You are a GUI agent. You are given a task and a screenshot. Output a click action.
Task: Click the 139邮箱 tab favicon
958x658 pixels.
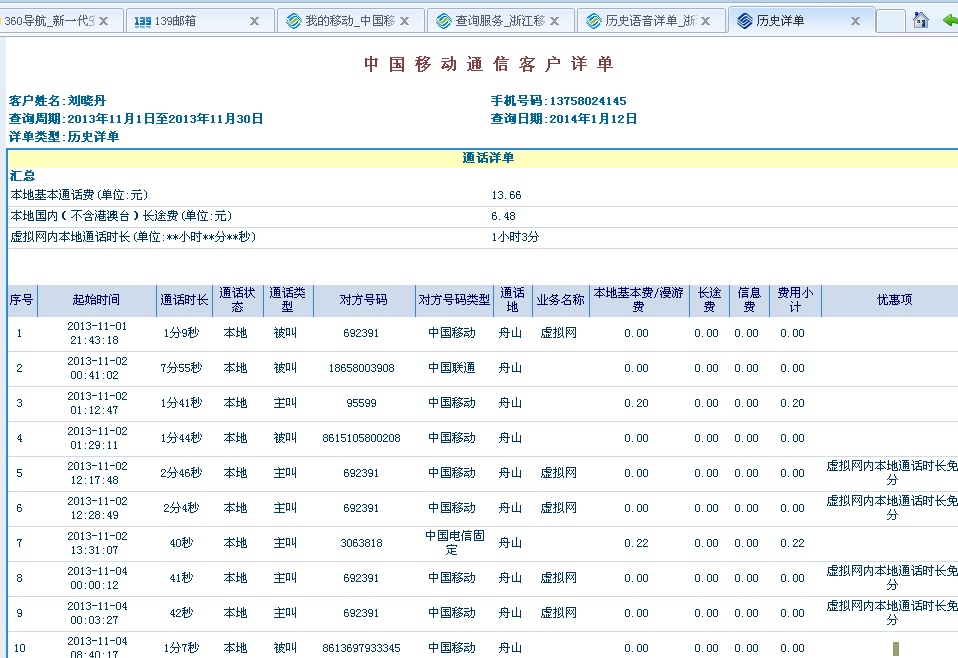pos(143,20)
